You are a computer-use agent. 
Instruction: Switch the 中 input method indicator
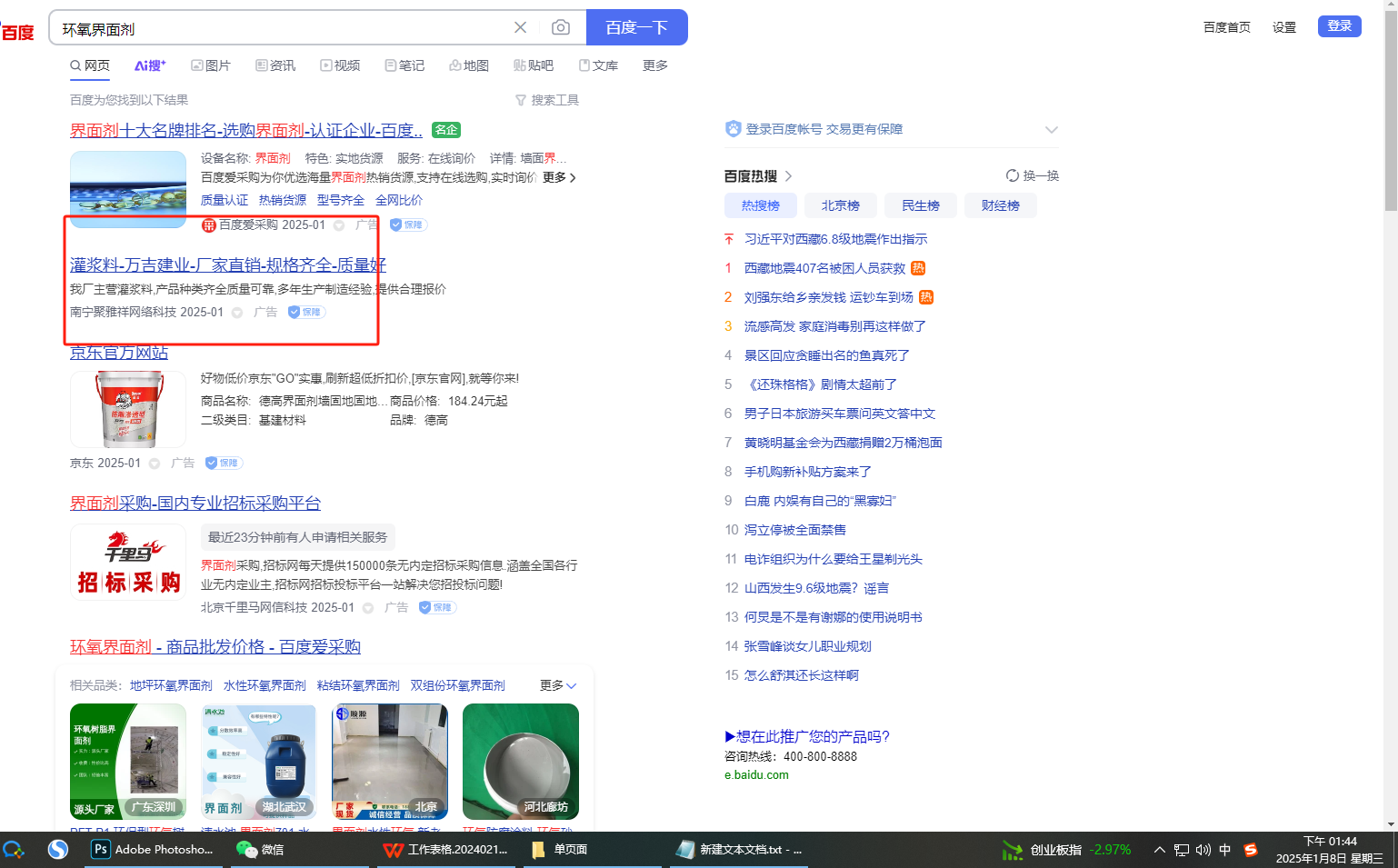(1225, 850)
